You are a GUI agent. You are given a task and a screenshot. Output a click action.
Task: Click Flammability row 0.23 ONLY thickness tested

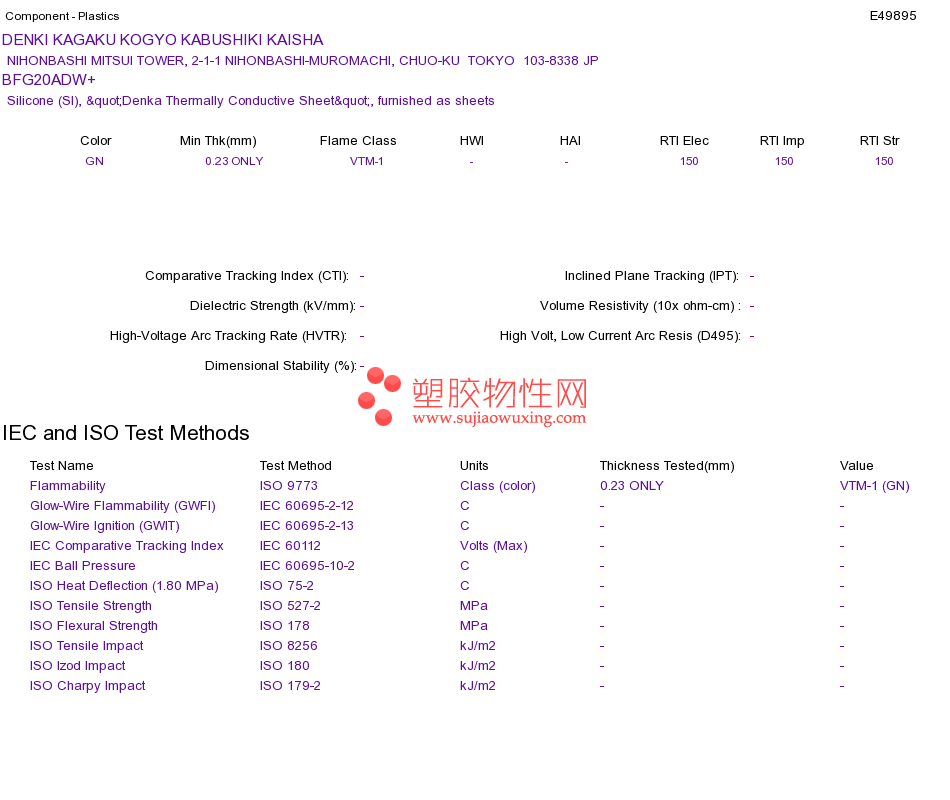click(632, 485)
